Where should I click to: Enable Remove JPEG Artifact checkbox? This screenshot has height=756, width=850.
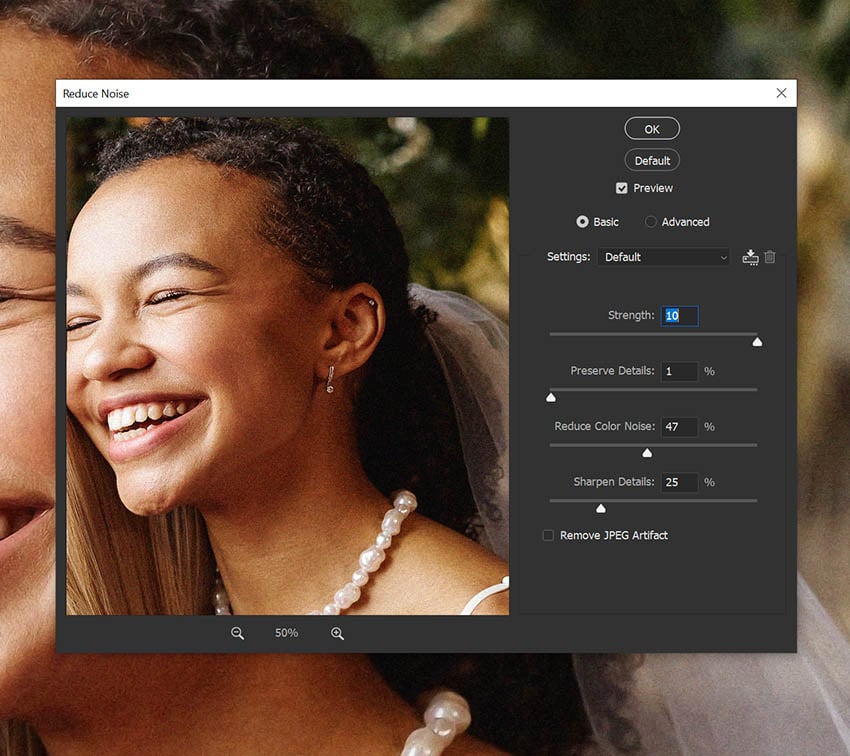(548, 535)
